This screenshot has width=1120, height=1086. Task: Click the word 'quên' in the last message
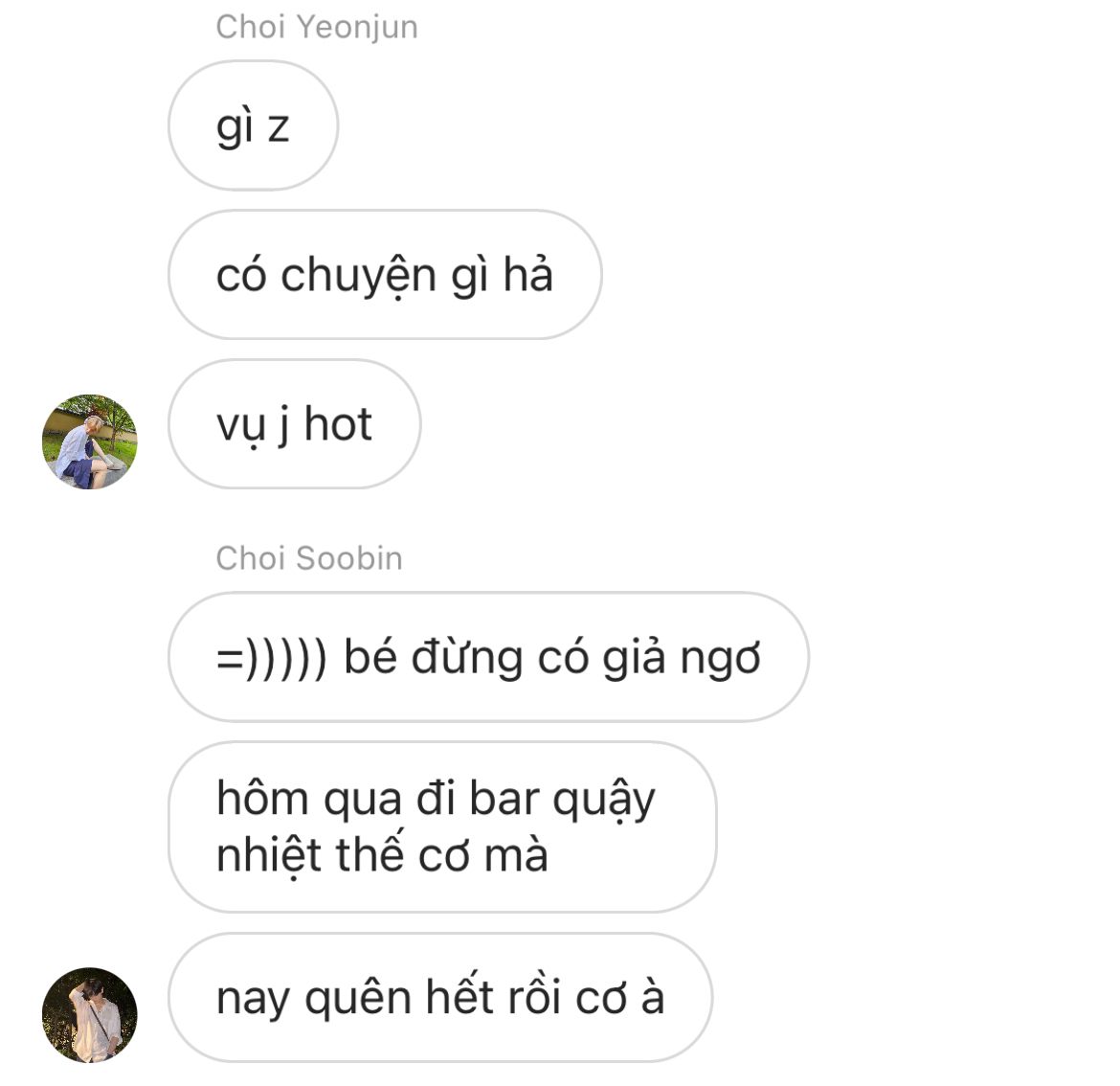pyautogui.click(x=358, y=999)
